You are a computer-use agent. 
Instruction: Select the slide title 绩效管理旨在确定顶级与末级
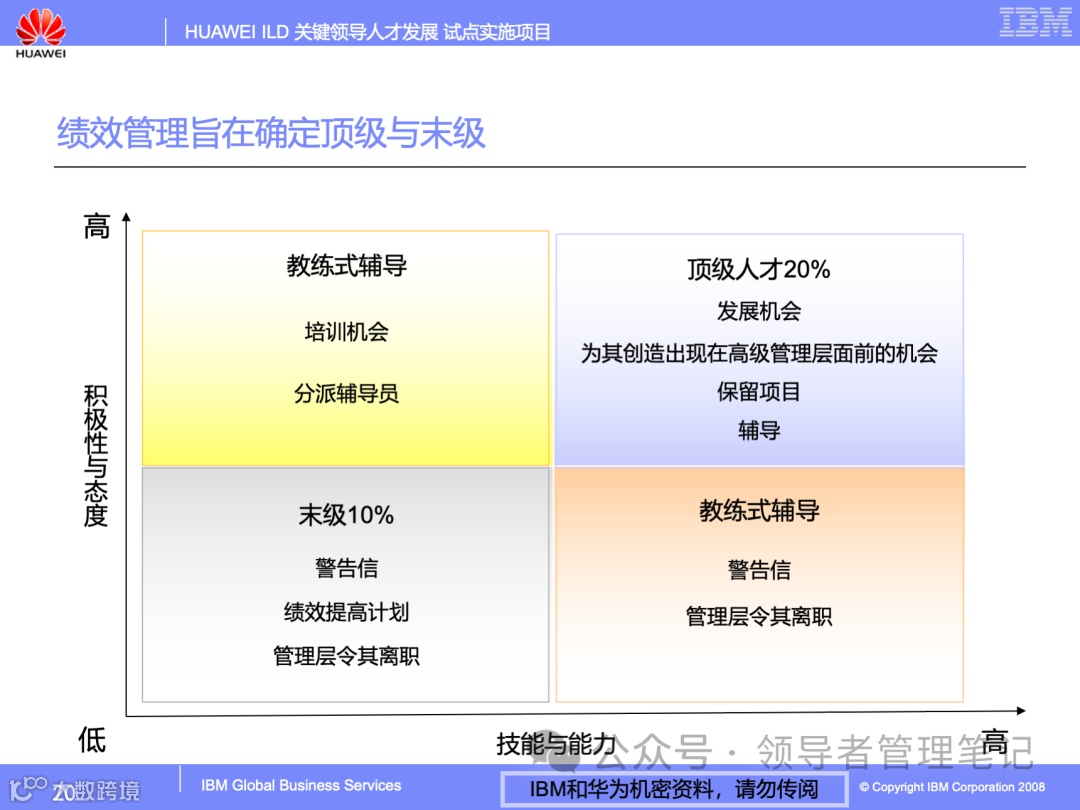point(270,133)
